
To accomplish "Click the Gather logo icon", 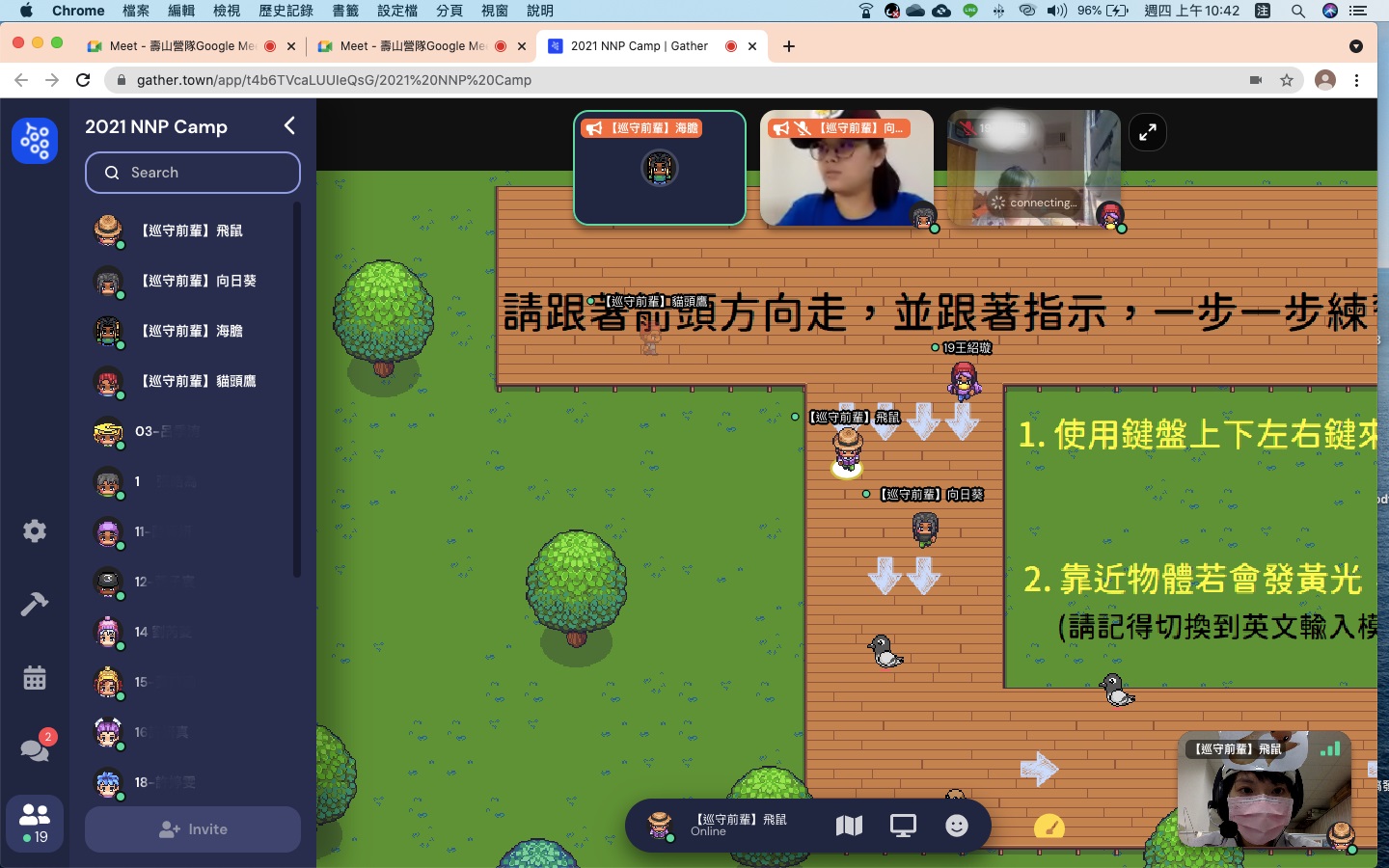I will pyautogui.click(x=35, y=141).
